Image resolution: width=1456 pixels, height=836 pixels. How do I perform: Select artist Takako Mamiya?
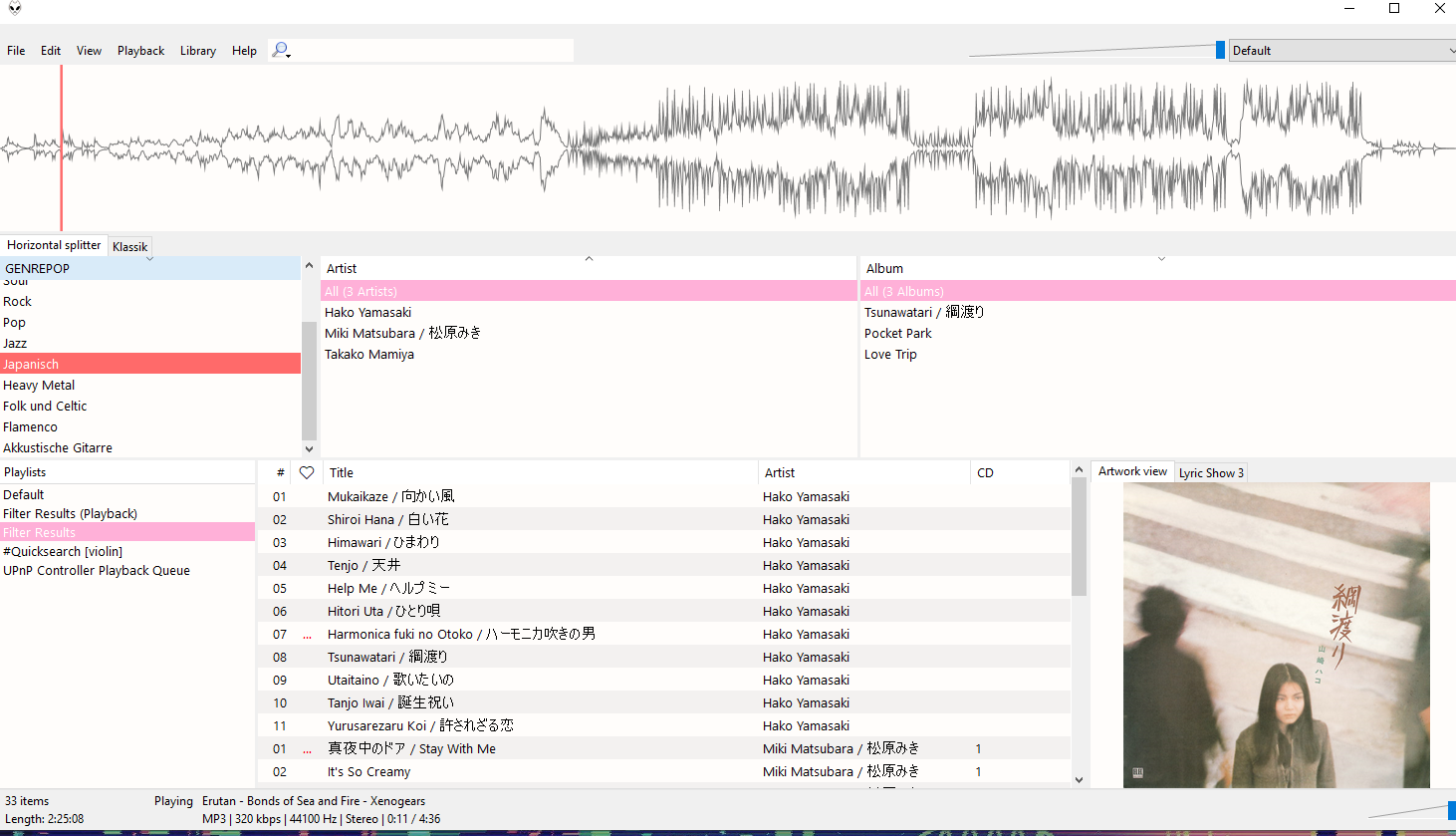(589, 354)
